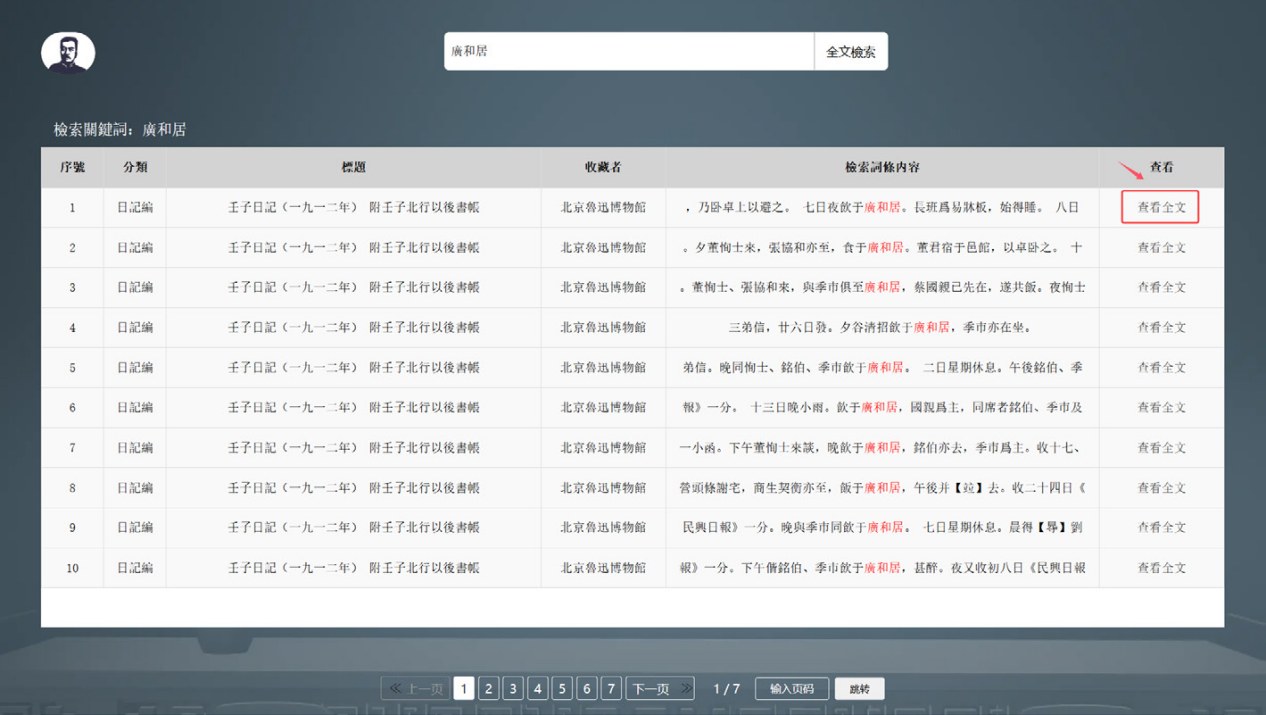Viewport: 1266px width, 715px height.
Task: Open 查看全文 for result row 1
Action: coord(1161,208)
